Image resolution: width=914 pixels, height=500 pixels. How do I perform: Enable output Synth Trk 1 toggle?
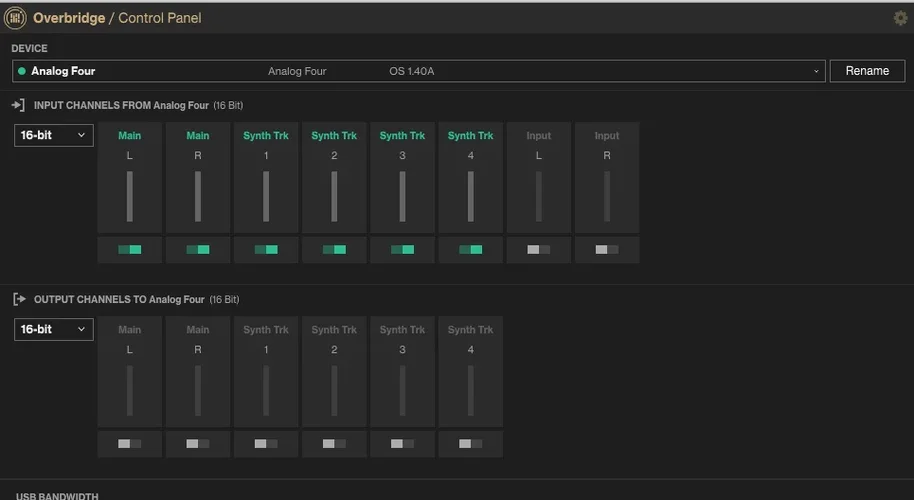point(266,443)
